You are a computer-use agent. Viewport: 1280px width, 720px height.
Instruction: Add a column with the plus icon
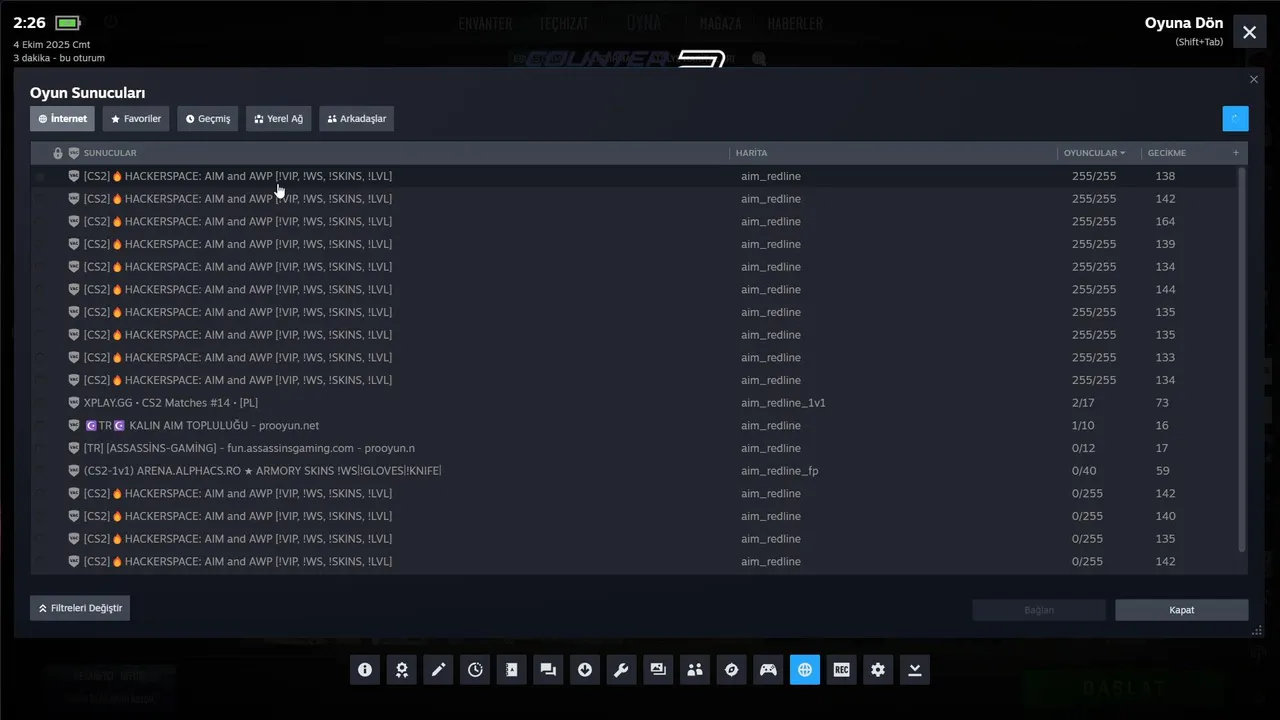click(1236, 153)
